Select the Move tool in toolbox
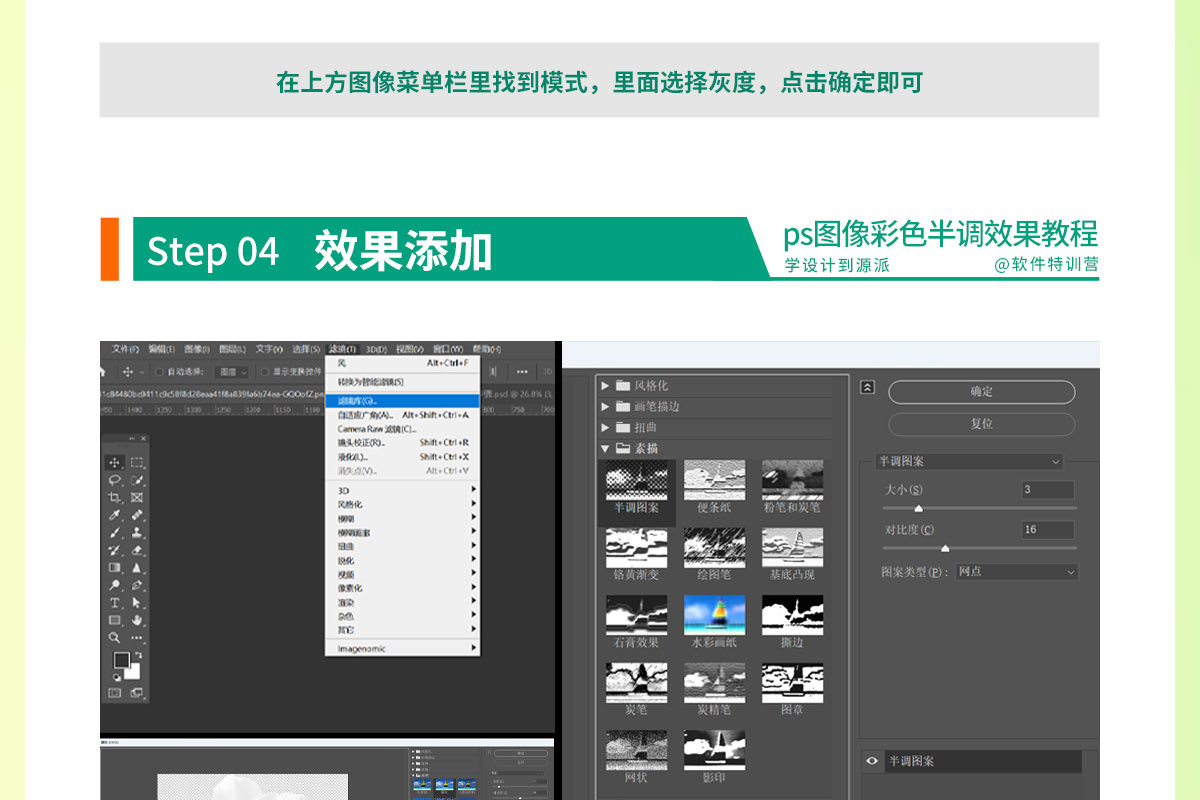 click(115, 462)
